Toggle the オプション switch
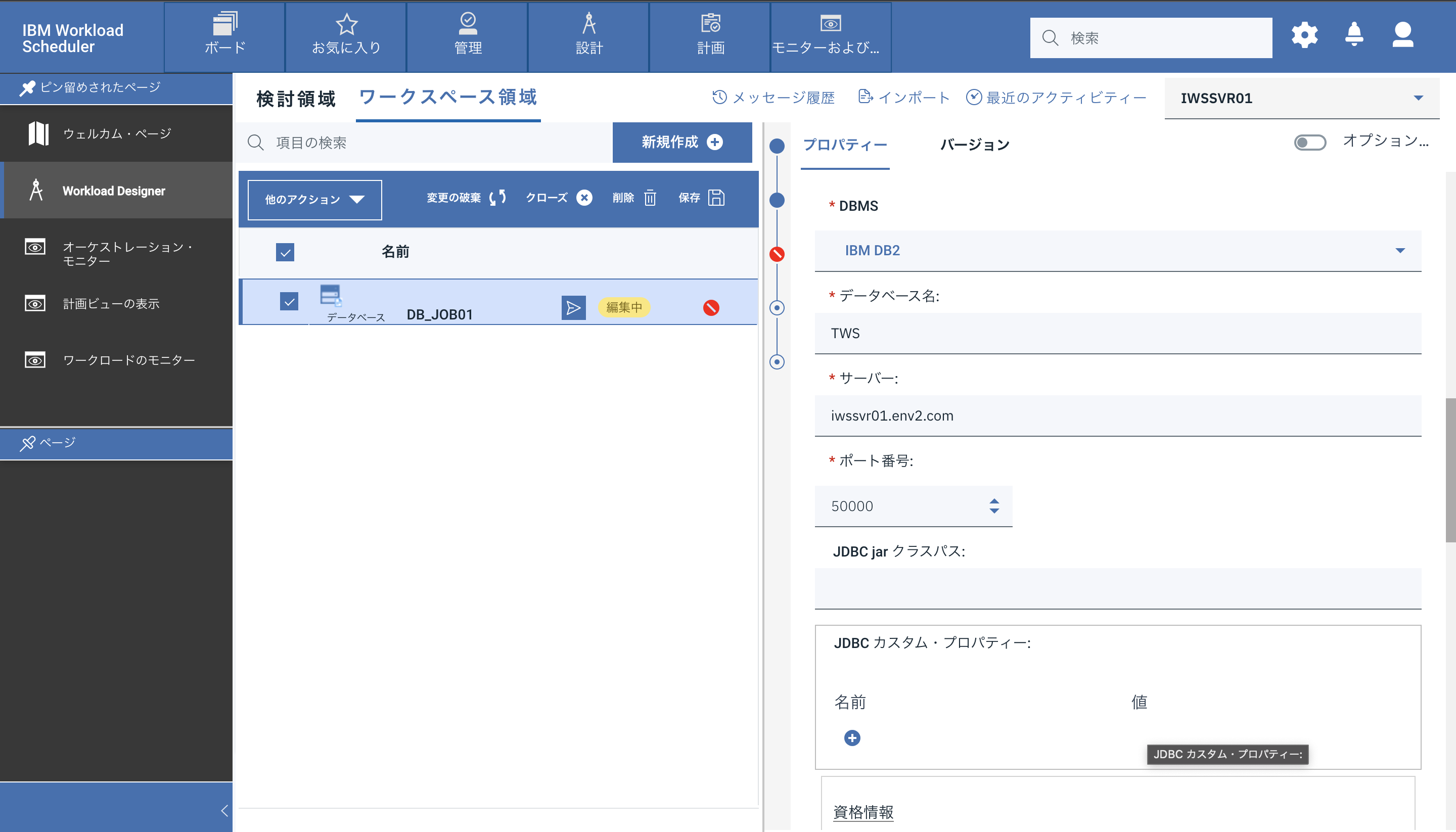The width and height of the screenshot is (1456, 832). pos(1310,142)
